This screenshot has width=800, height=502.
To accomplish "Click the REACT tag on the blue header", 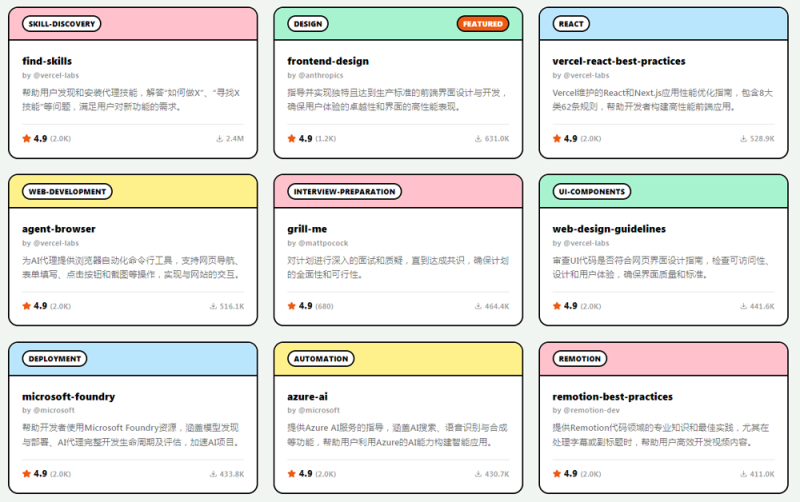I will click(571, 24).
